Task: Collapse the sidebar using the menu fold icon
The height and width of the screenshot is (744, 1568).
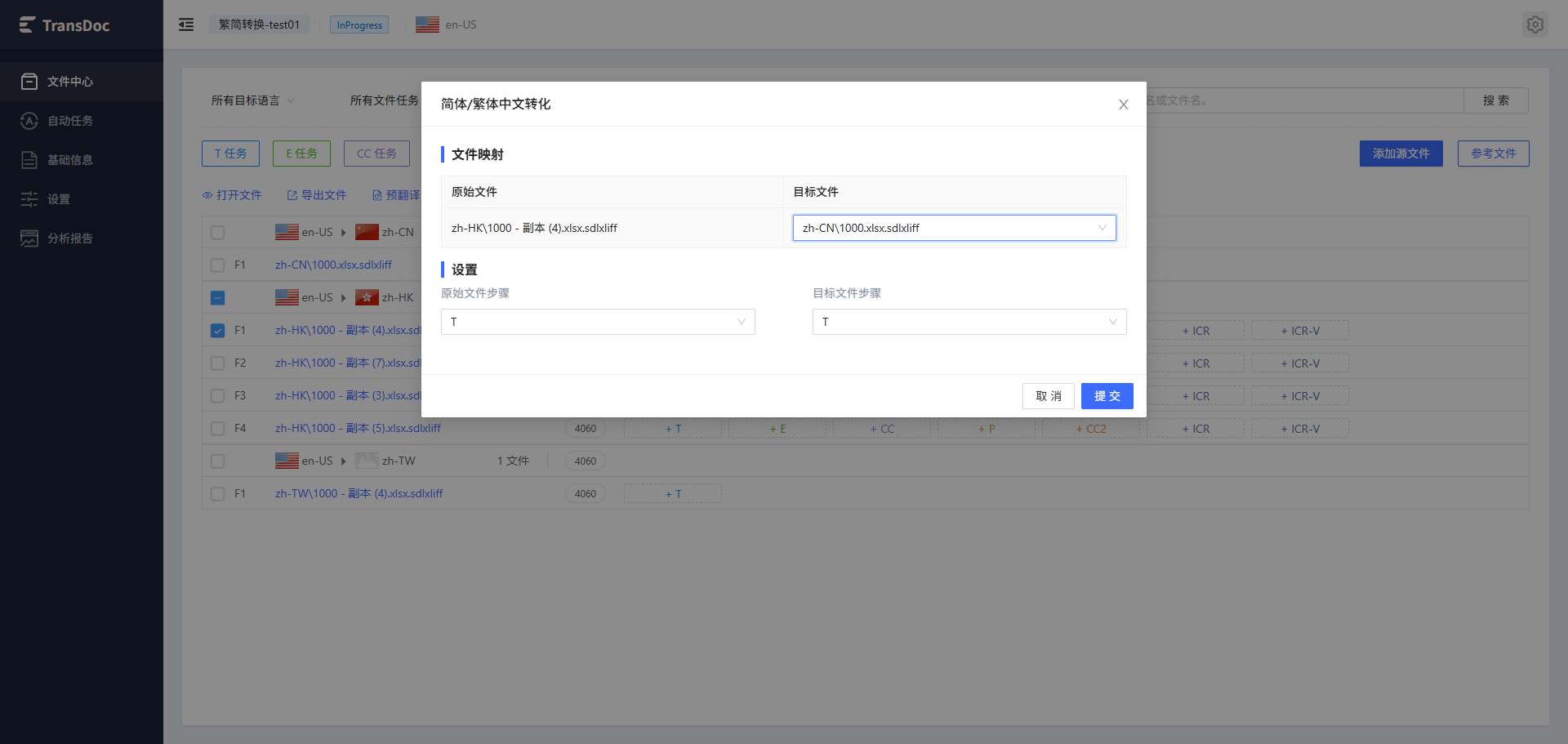Action: pyautogui.click(x=186, y=25)
